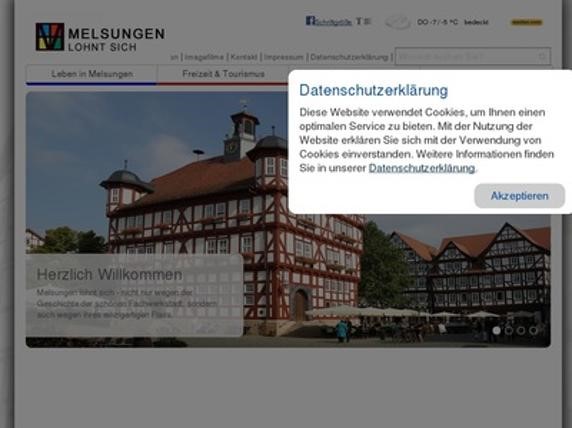Click the Herzlich Willkommen caption box
The height and width of the screenshot is (428, 572).
click(x=134, y=295)
